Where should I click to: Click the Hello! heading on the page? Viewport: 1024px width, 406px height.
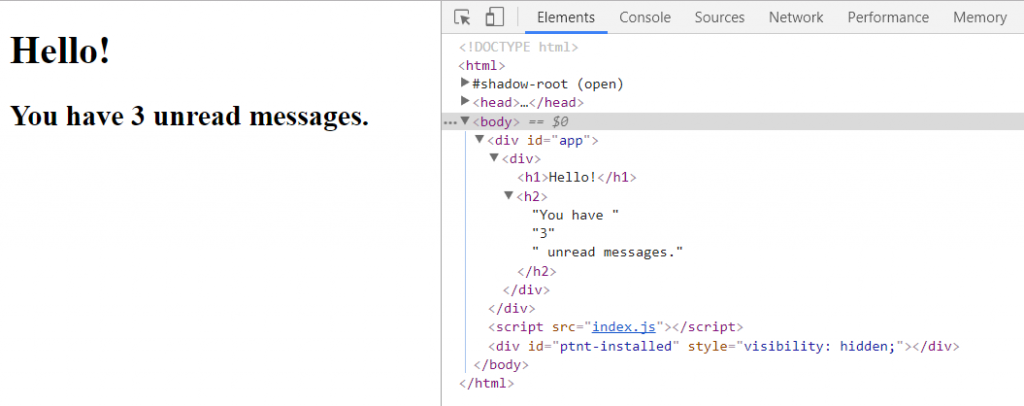pyautogui.click(x=60, y=50)
